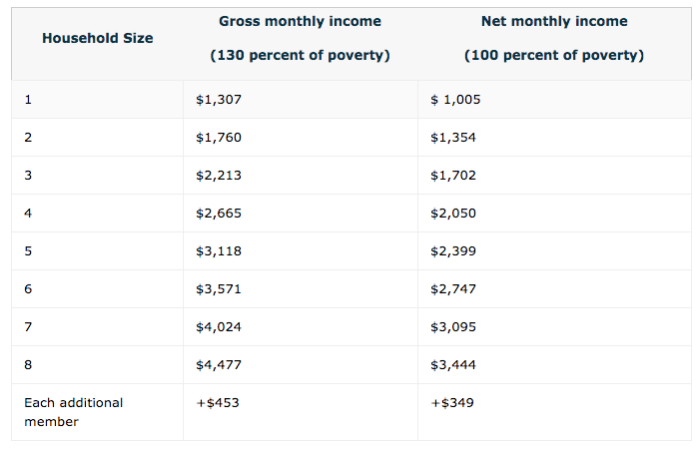The height and width of the screenshot is (452, 700).
Task: Click the $2,665 gross income cell
Action: click(219, 213)
